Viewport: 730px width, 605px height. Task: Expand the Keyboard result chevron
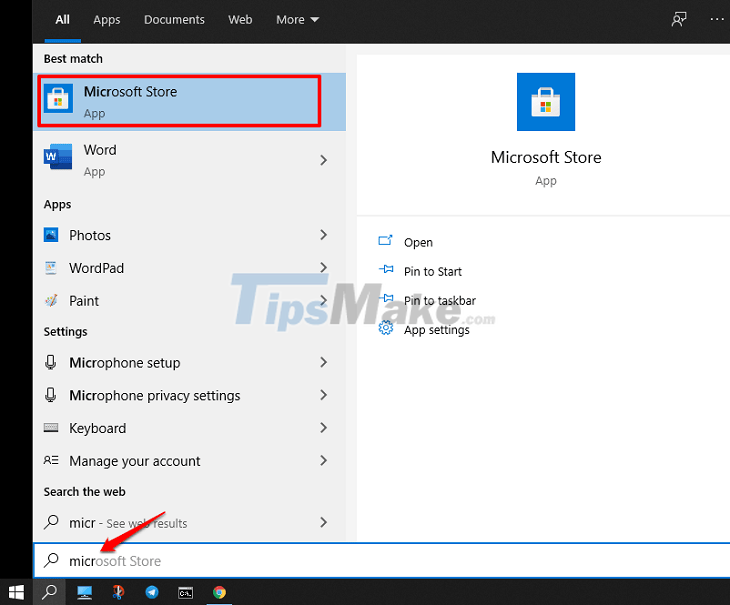(x=324, y=427)
